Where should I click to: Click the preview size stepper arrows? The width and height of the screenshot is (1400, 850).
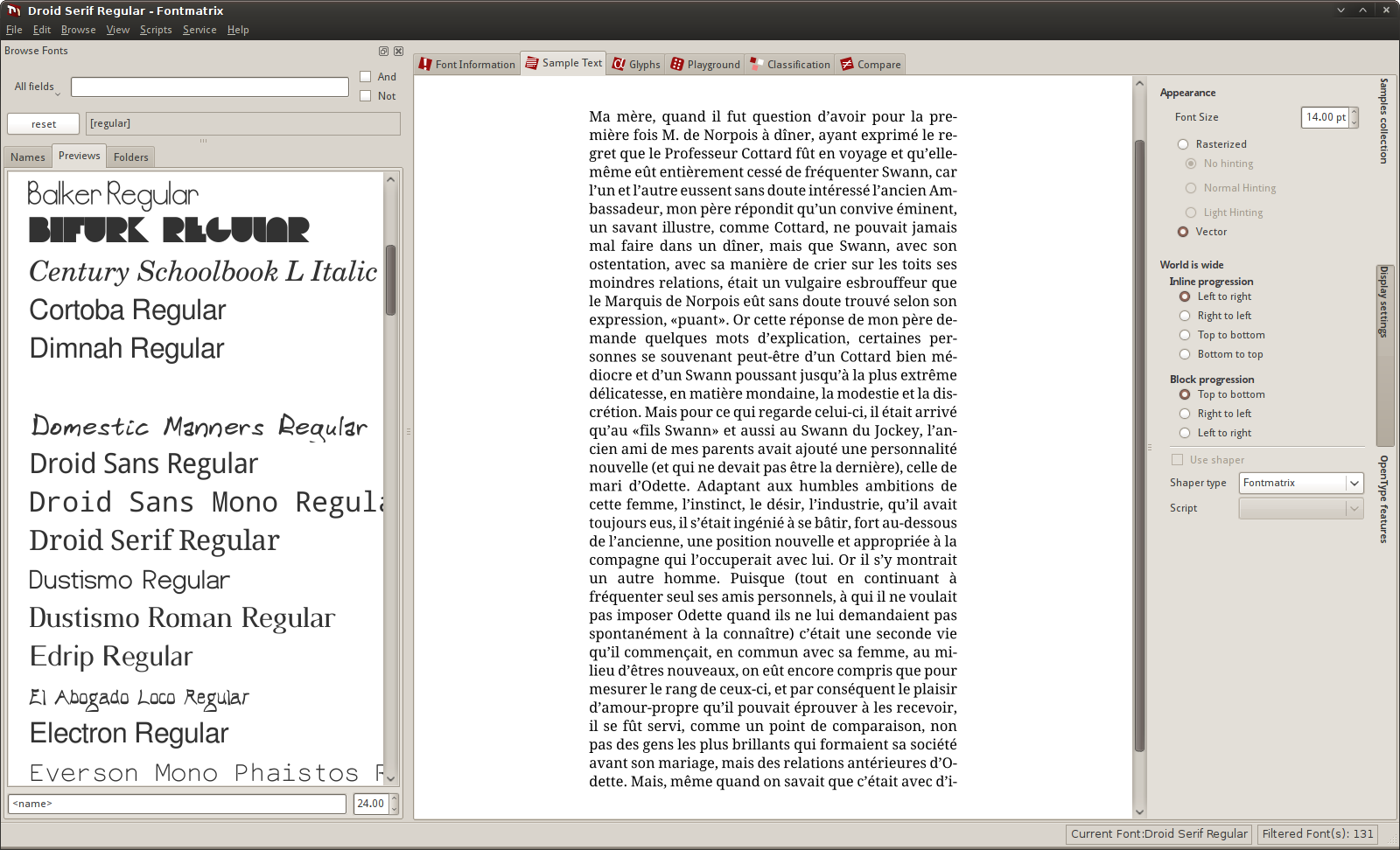[395, 804]
